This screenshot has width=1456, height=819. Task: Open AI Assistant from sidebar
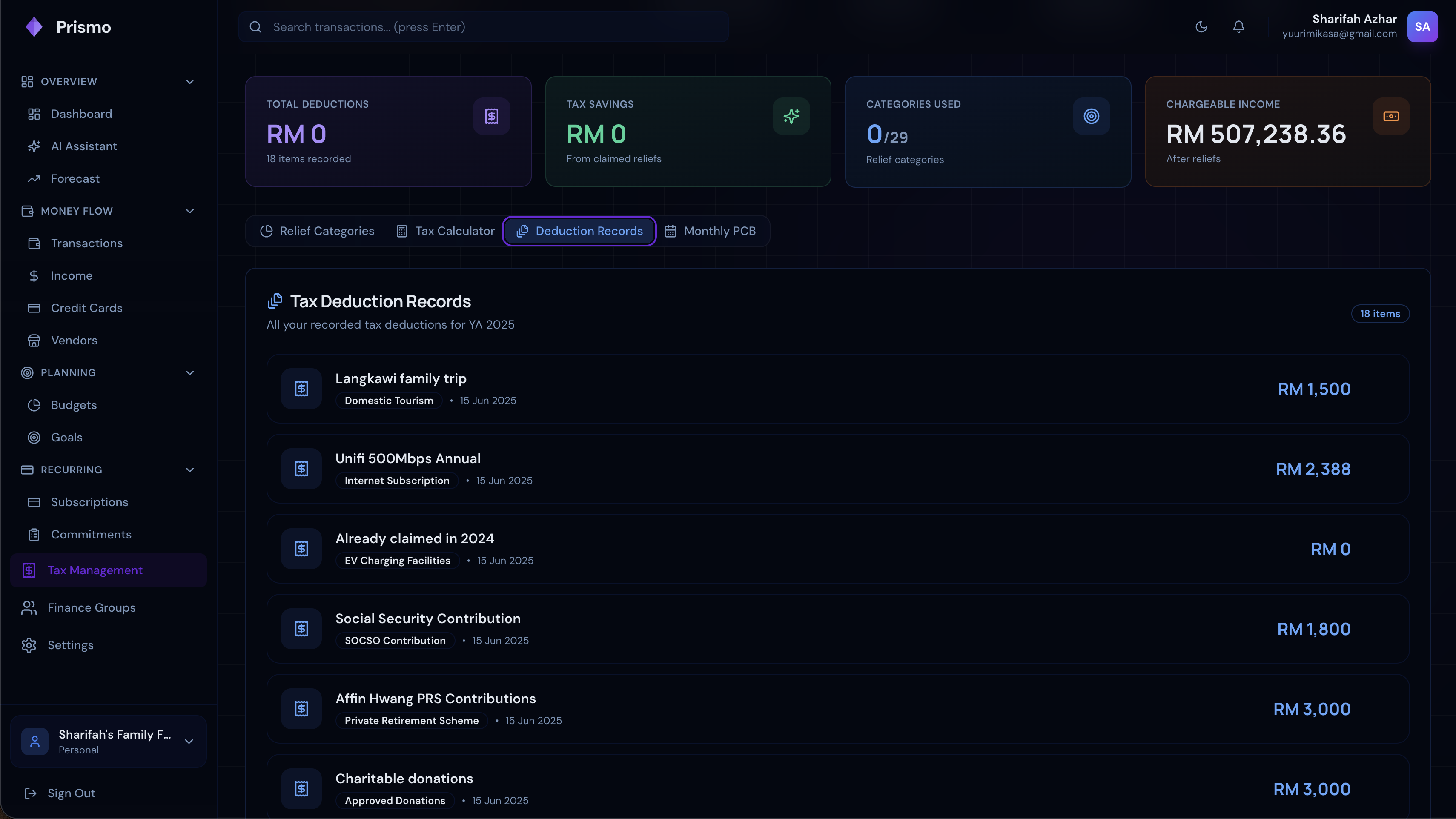(83, 146)
